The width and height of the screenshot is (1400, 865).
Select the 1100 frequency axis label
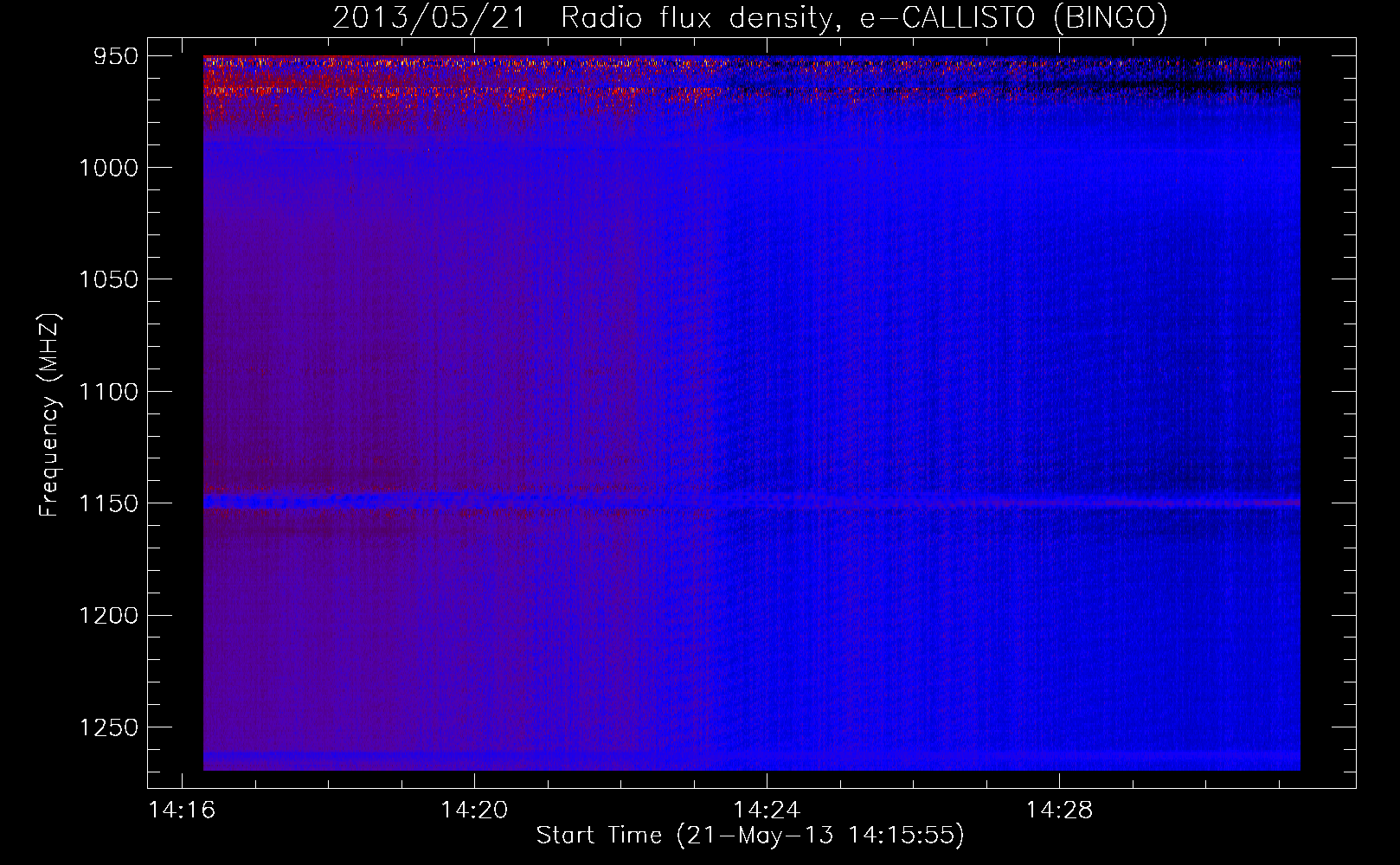(x=108, y=392)
